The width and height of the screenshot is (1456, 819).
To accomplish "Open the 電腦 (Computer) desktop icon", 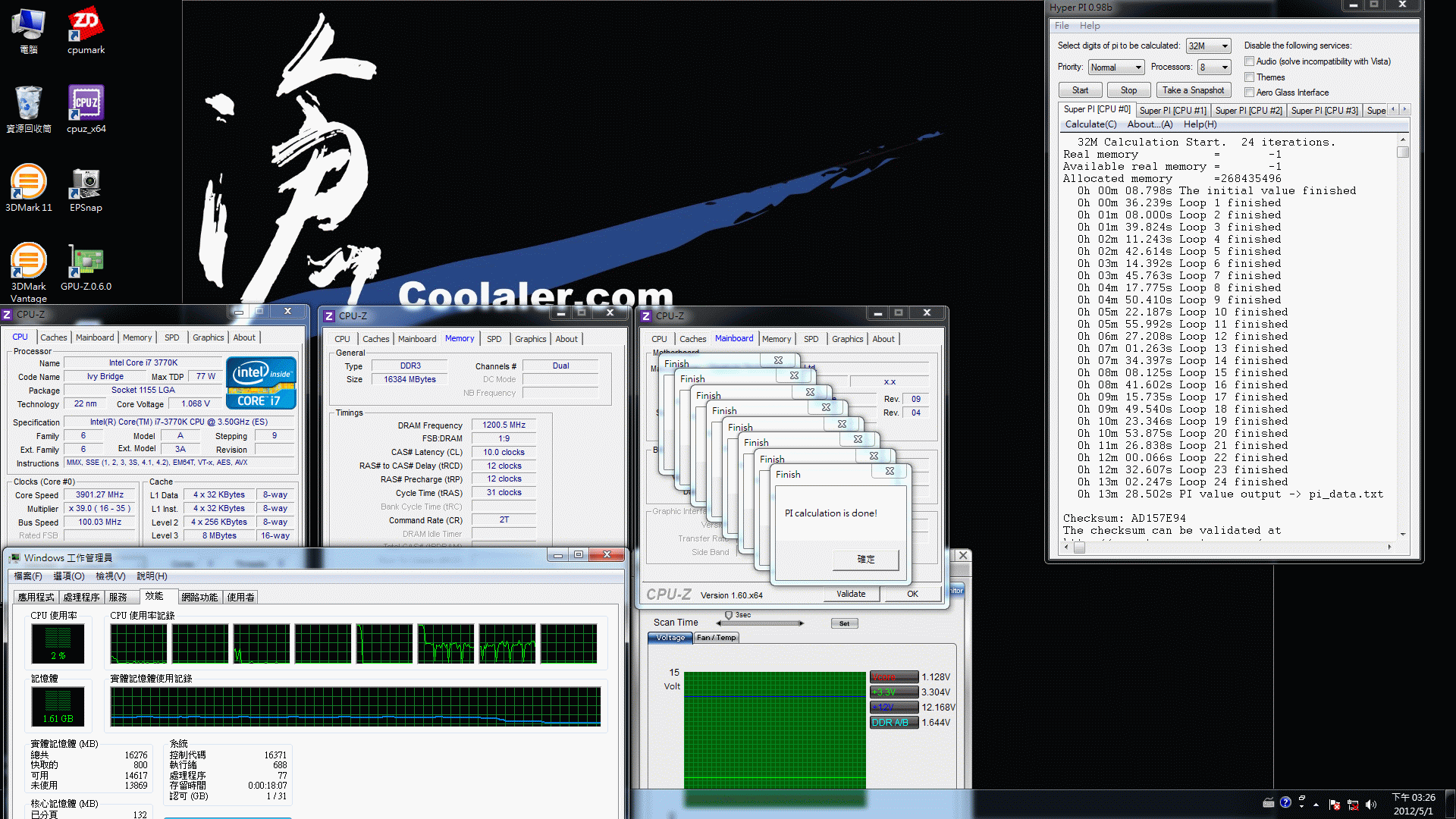I will pyautogui.click(x=29, y=30).
